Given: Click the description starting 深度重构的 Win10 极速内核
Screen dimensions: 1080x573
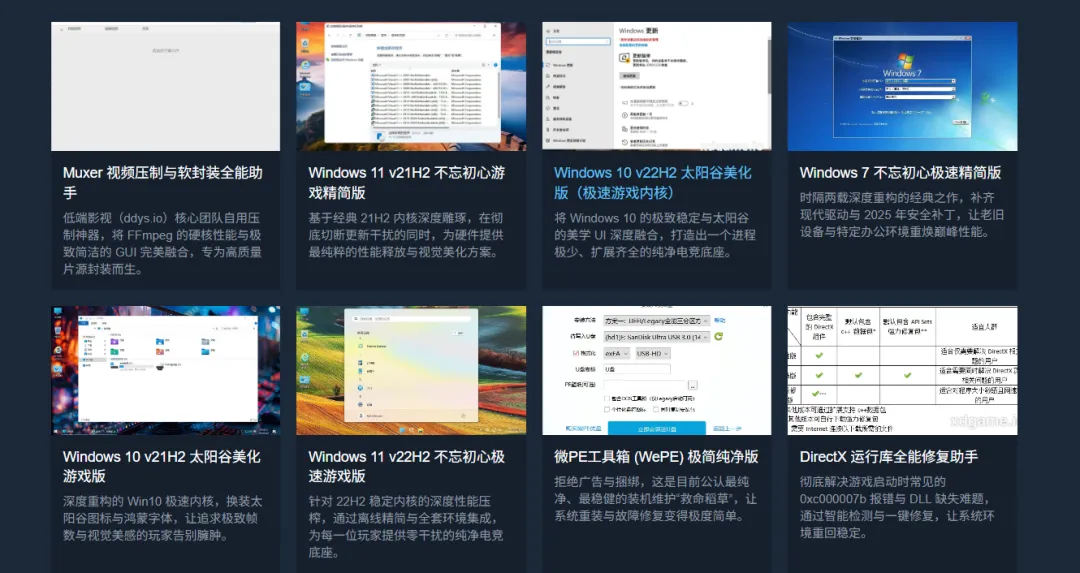Looking at the screenshot, I should tap(163, 518).
